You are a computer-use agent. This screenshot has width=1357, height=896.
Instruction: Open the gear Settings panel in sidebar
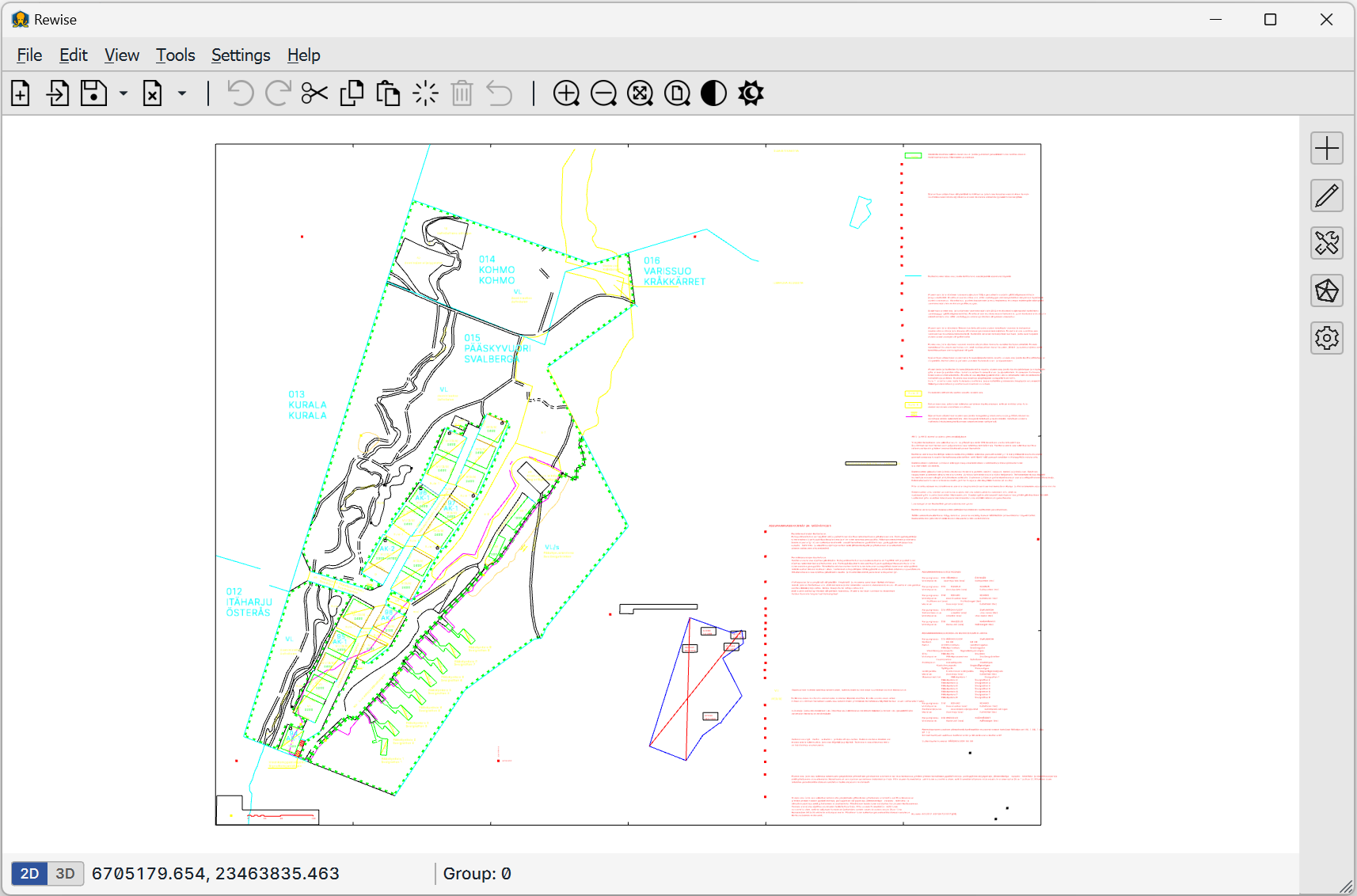[1327, 338]
